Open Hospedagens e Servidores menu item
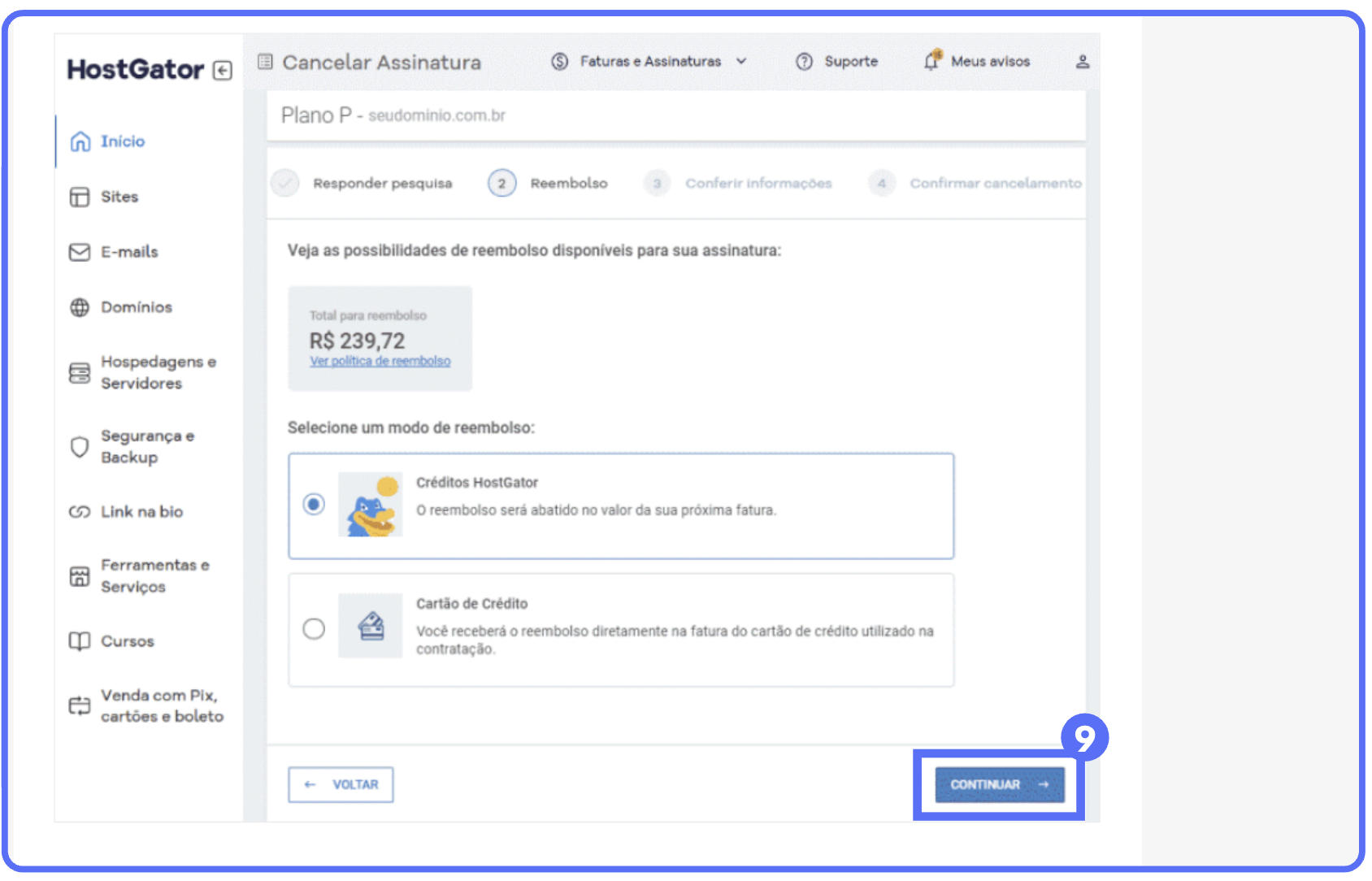This screenshot has width=1372, height=881. pos(158,372)
